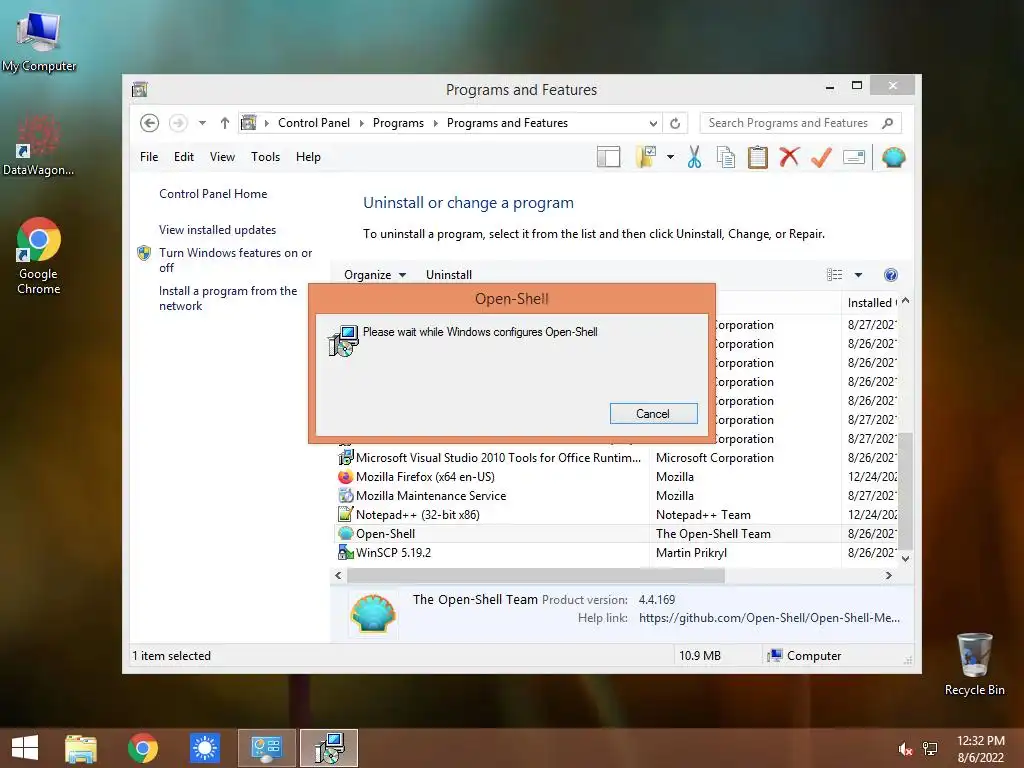Click inside Search Programs and Features field

click(789, 123)
